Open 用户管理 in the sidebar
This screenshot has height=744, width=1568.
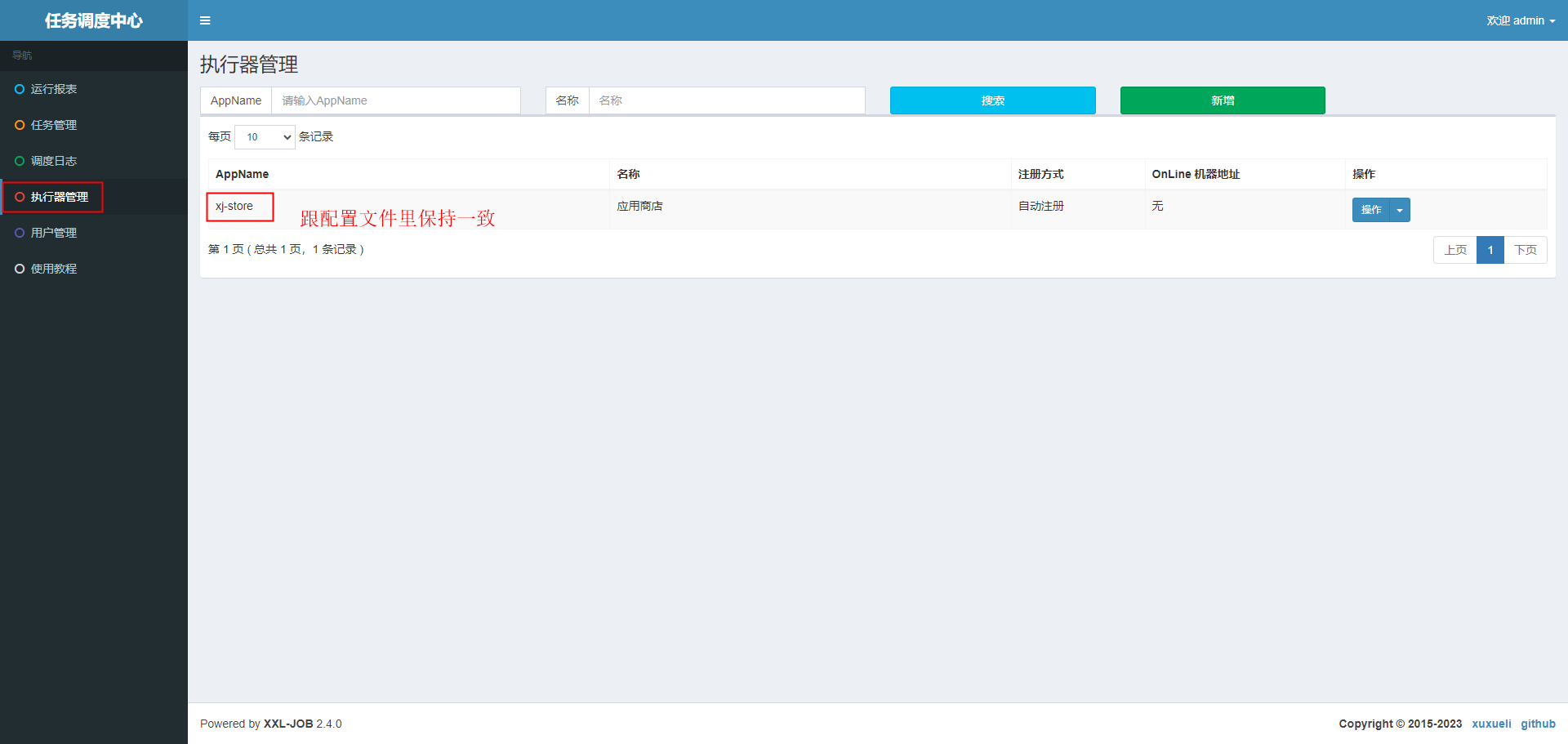[94, 233]
